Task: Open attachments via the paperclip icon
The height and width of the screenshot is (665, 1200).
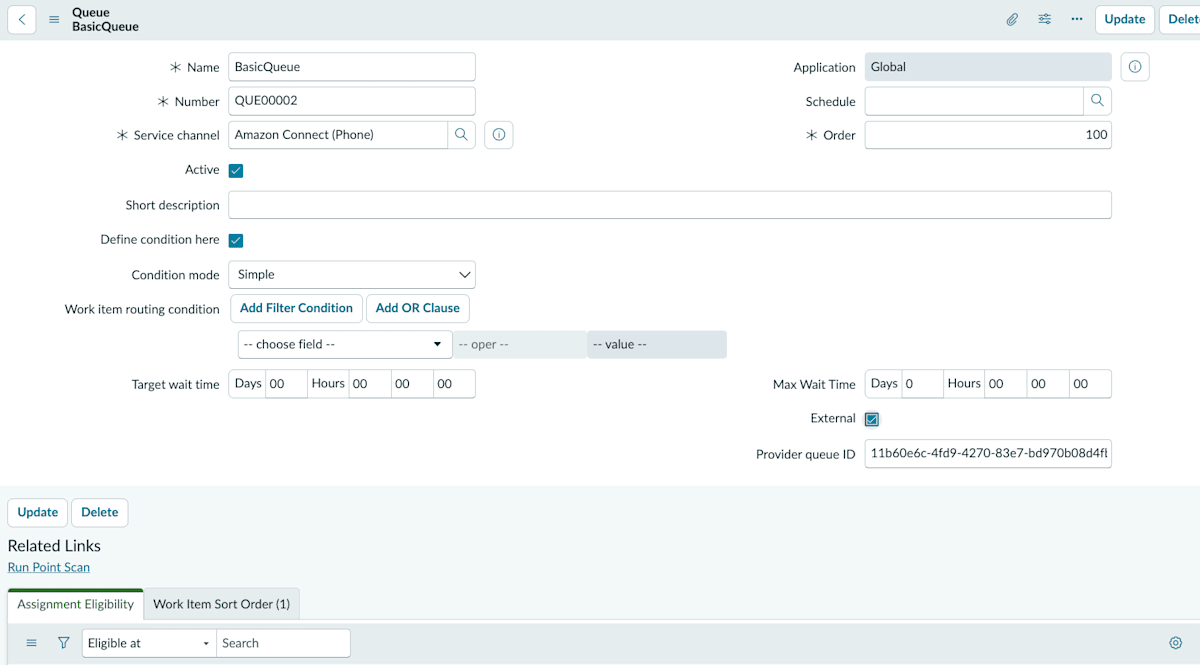Action: [1012, 19]
